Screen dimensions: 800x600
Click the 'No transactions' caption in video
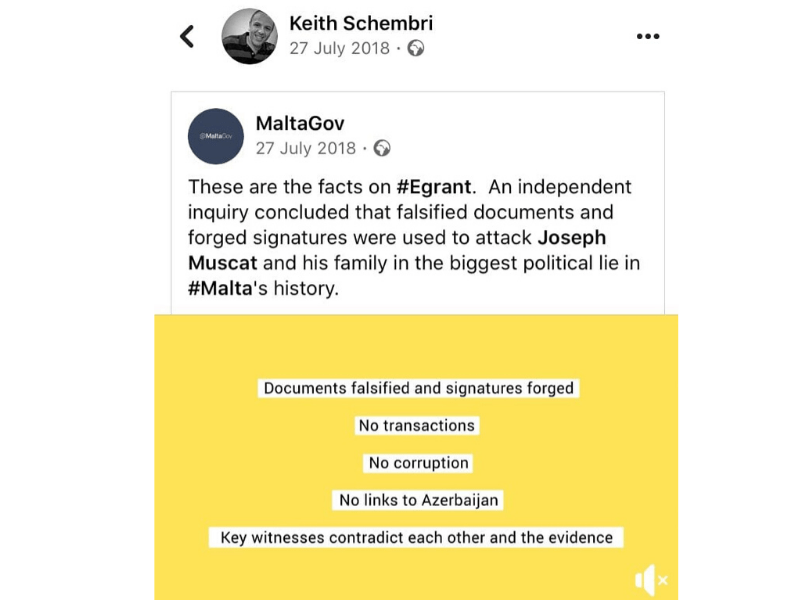coord(416,425)
